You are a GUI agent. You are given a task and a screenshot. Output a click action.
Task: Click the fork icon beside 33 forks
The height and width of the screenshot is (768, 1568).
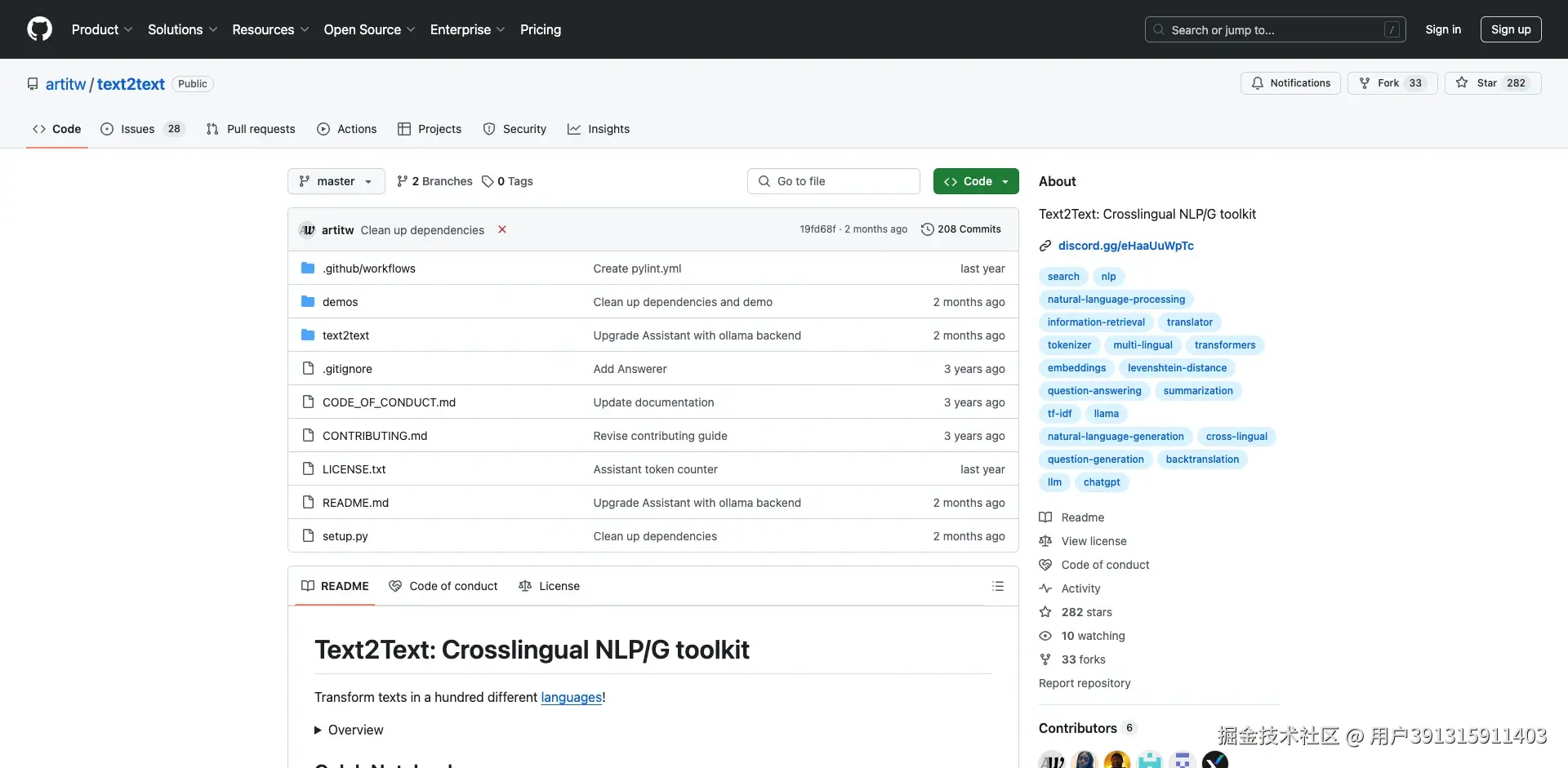[1045, 659]
